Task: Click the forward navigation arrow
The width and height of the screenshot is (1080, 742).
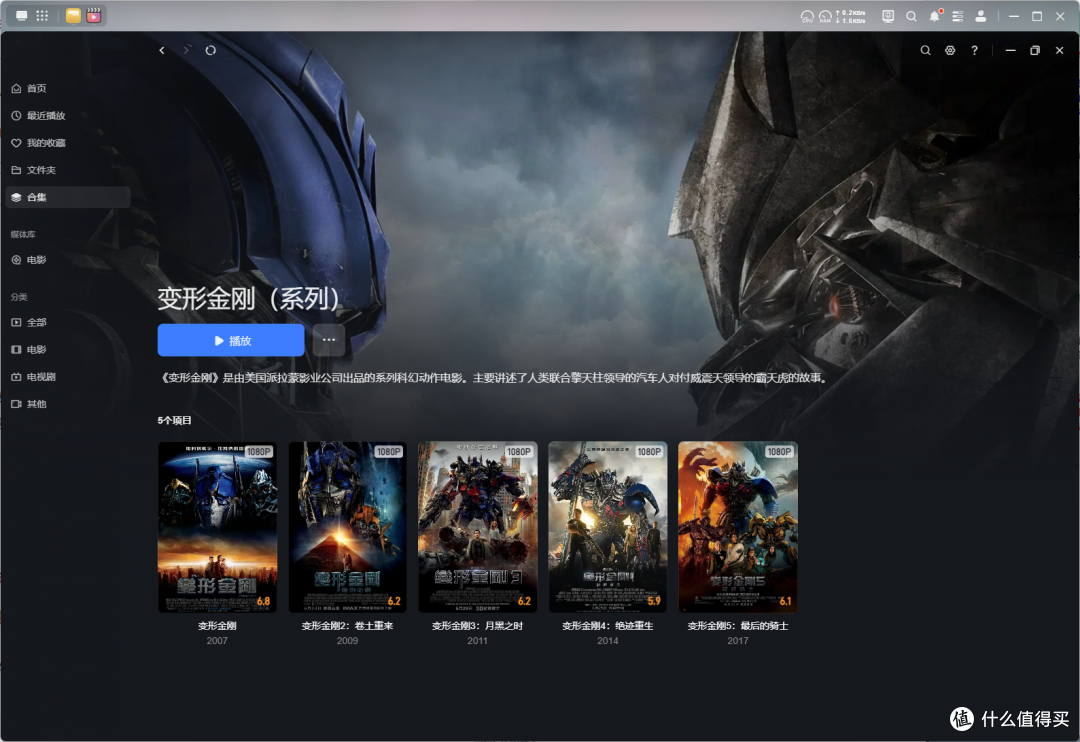Action: [x=186, y=50]
